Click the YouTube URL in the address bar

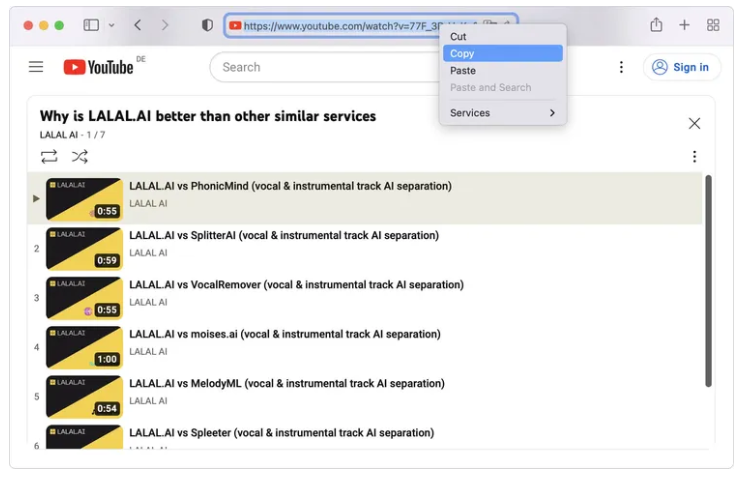click(343, 26)
